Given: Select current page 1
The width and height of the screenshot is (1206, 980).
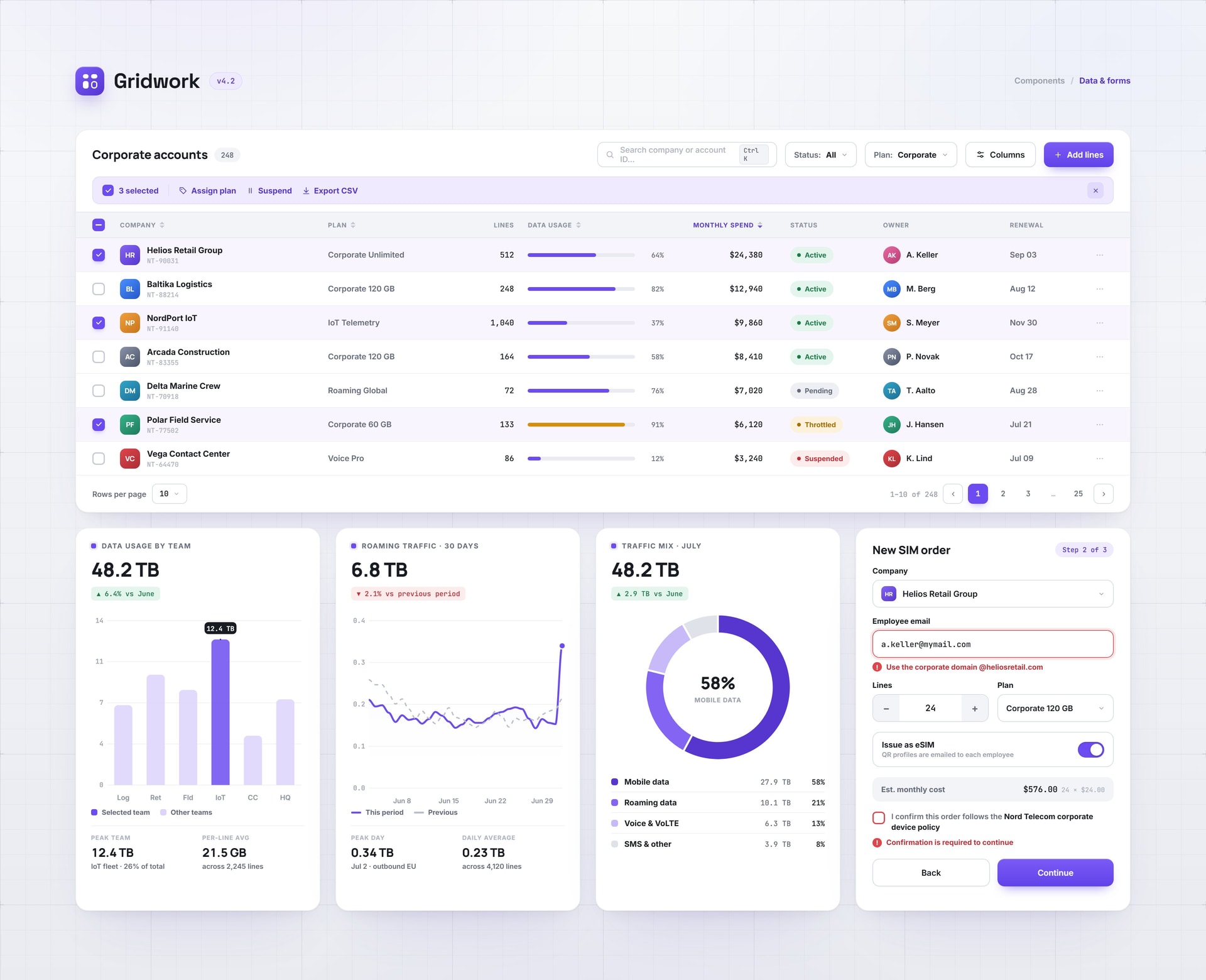Looking at the screenshot, I should point(978,494).
